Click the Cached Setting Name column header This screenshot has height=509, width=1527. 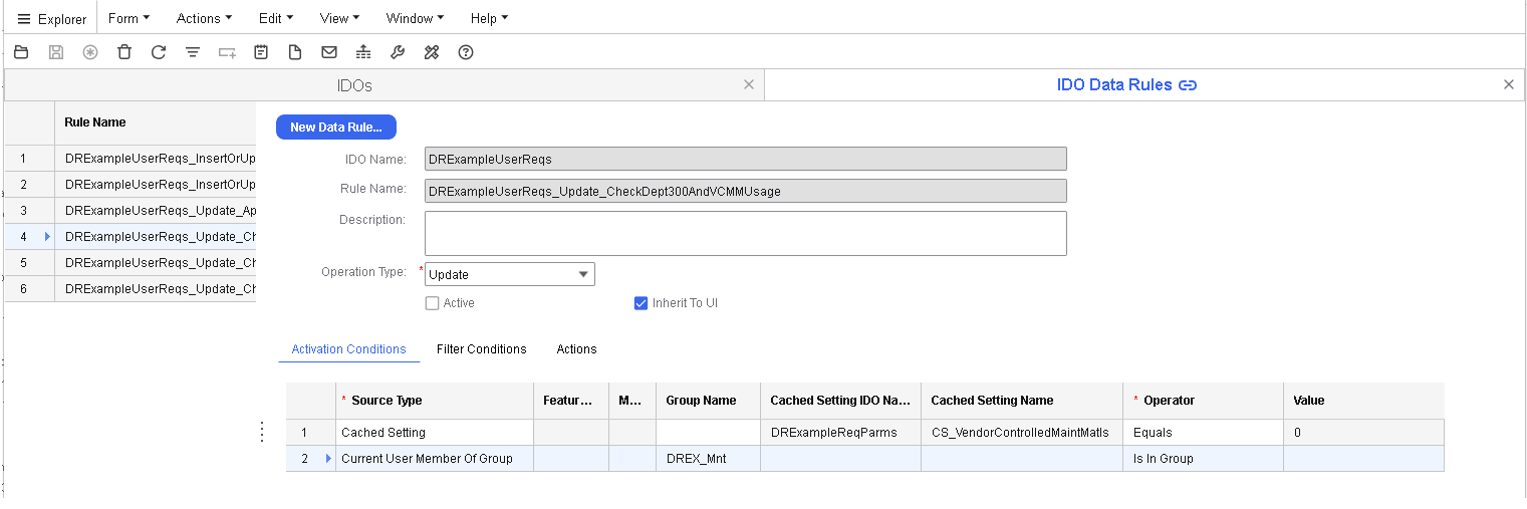[x=1022, y=400]
